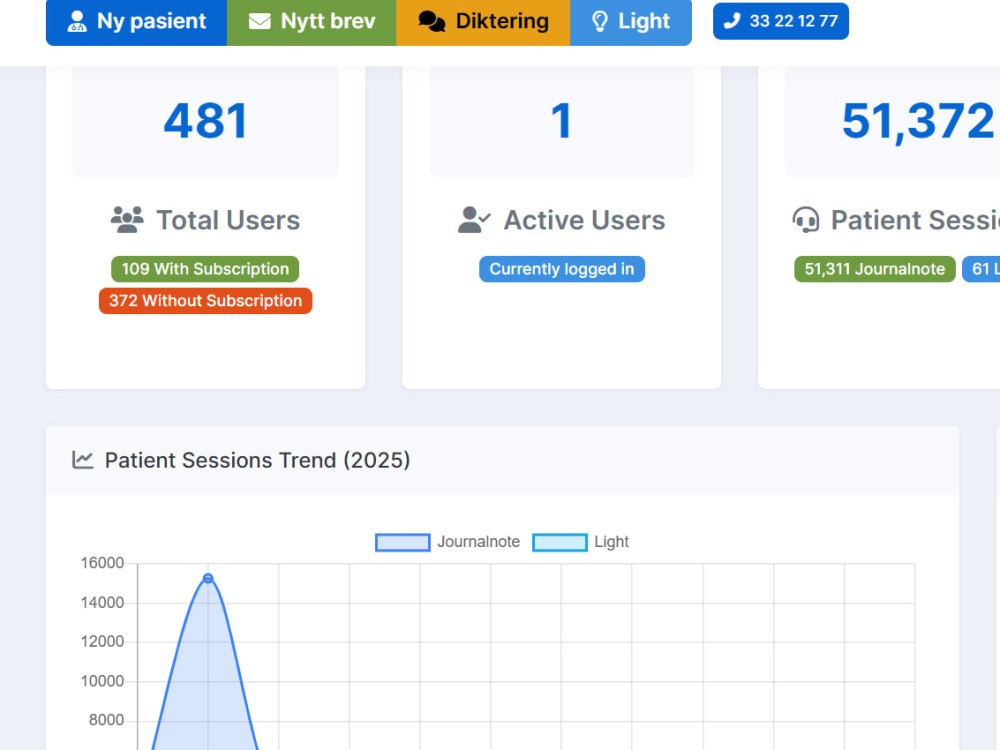Toggle Light series in chart legend
The height and width of the screenshot is (750, 1000).
coord(580,542)
